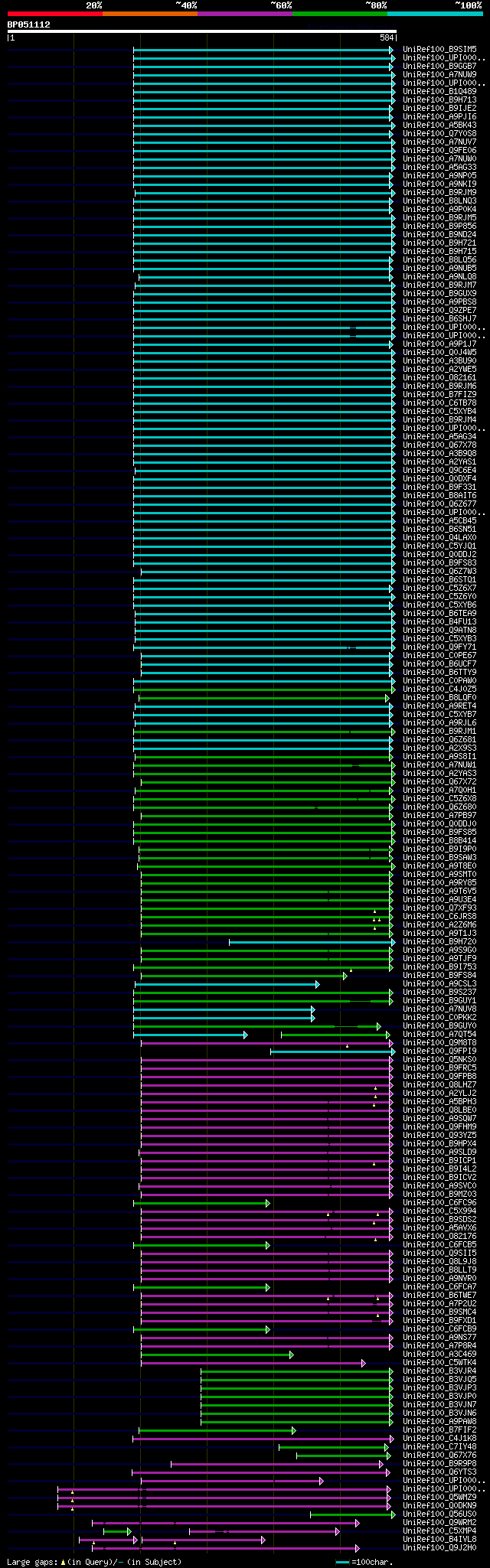Select hit label UniRef100_Q9FY71

click(x=439, y=647)
